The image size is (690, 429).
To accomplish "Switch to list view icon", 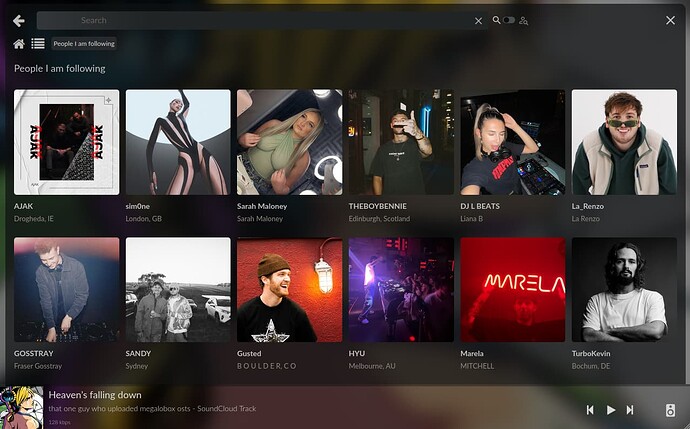I will click(x=38, y=44).
